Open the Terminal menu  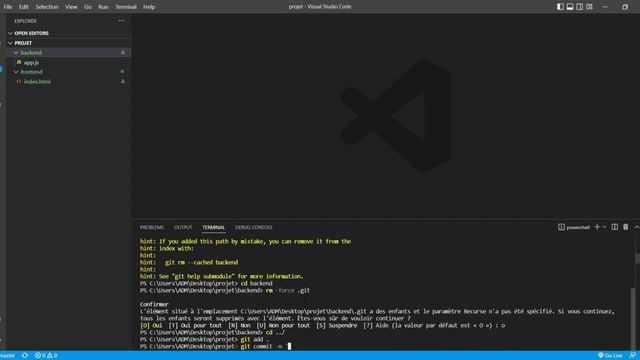[126, 7]
